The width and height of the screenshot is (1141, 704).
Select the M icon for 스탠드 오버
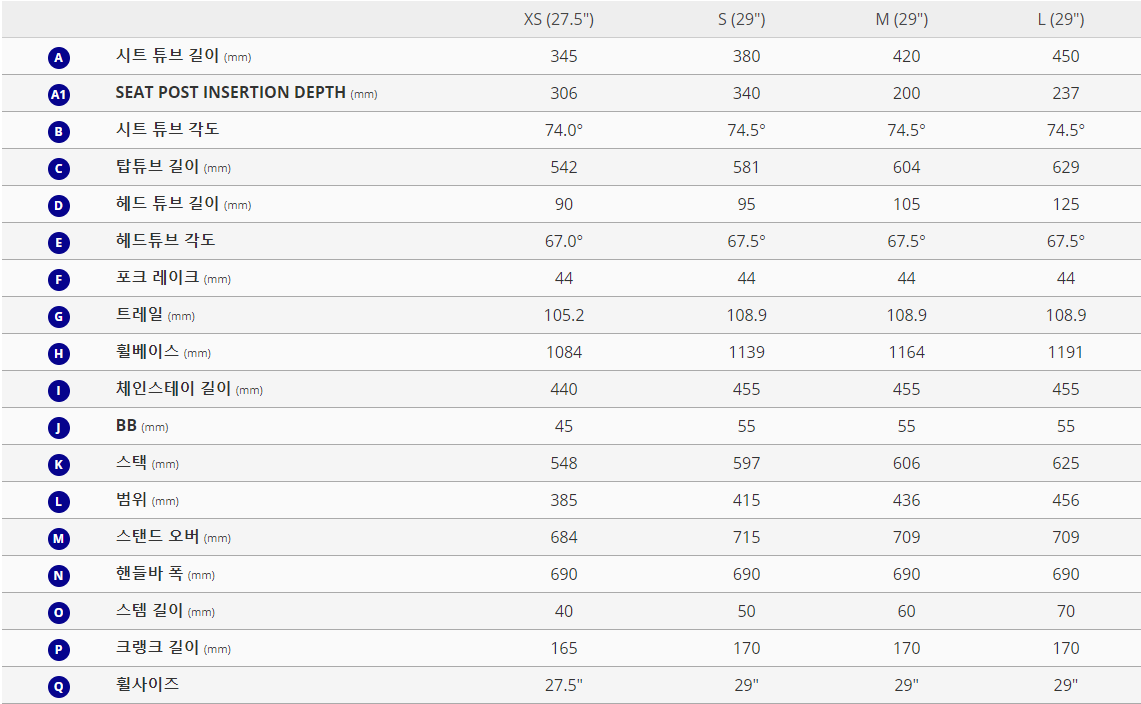tap(59, 539)
